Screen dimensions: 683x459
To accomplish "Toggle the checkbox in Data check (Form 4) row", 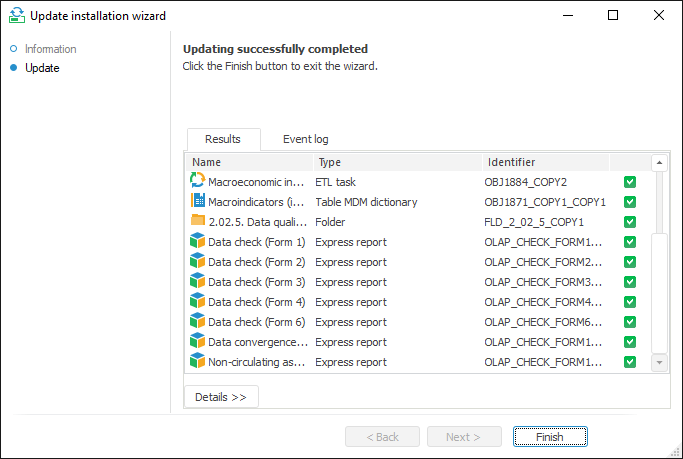I will point(630,302).
